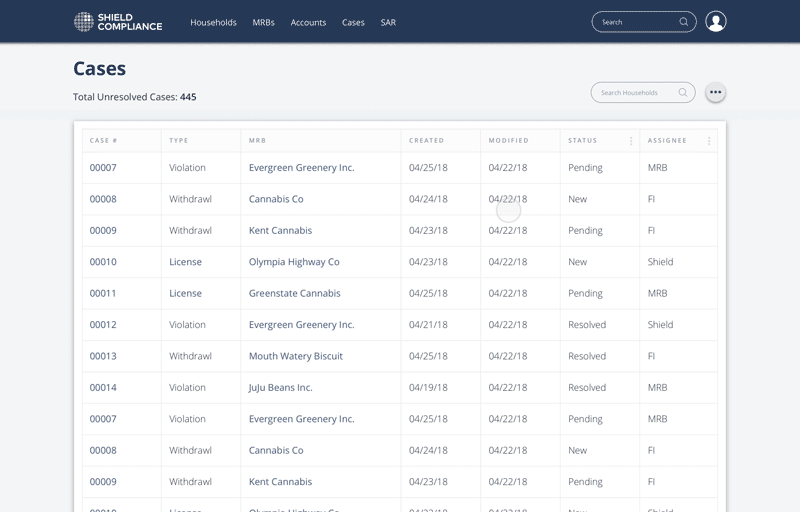
Task: Focus the Search Households input field
Action: click(634, 93)
